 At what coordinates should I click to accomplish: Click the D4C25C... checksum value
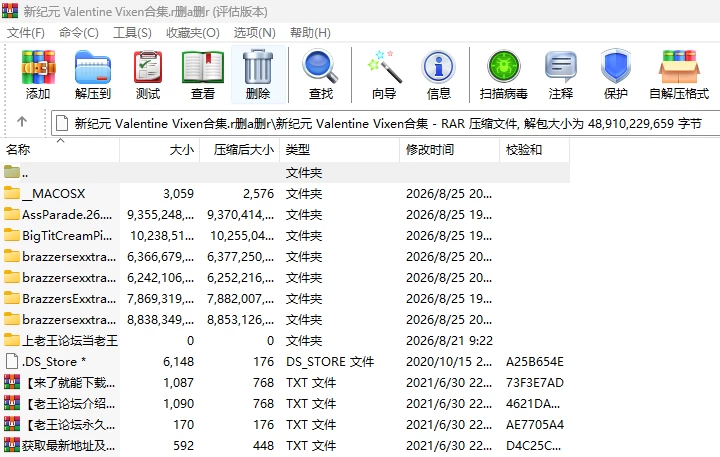(x=533, y=446)
